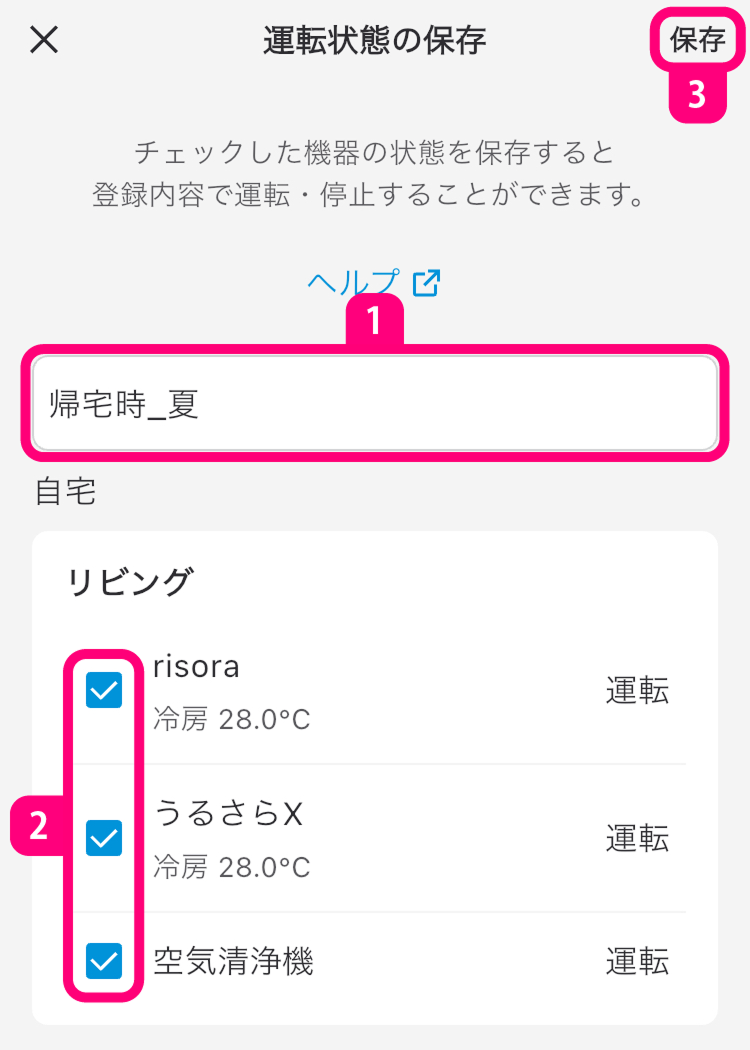Click the pink number 3 badge
This screenshot has width=750, height=1050.
click(x=696, y=95)
